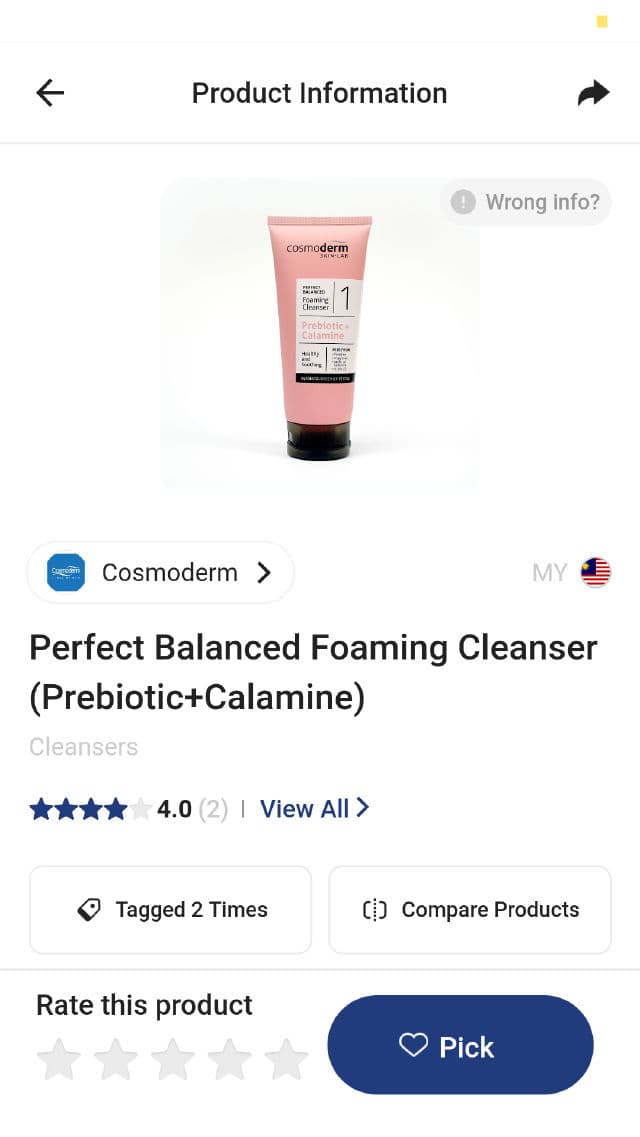Image resolution: width=640 pixels, height=1137 pixels.
Task: Open Compare Products
Action: pyautogui.click(x=469, y=910)
